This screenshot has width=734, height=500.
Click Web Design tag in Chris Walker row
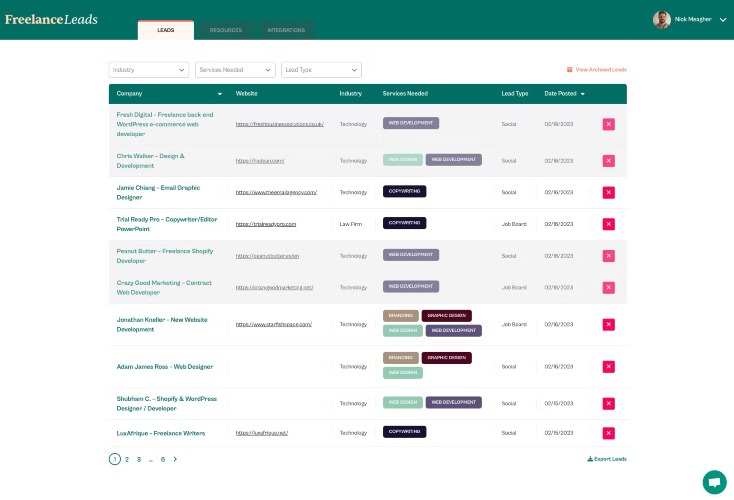403,160
